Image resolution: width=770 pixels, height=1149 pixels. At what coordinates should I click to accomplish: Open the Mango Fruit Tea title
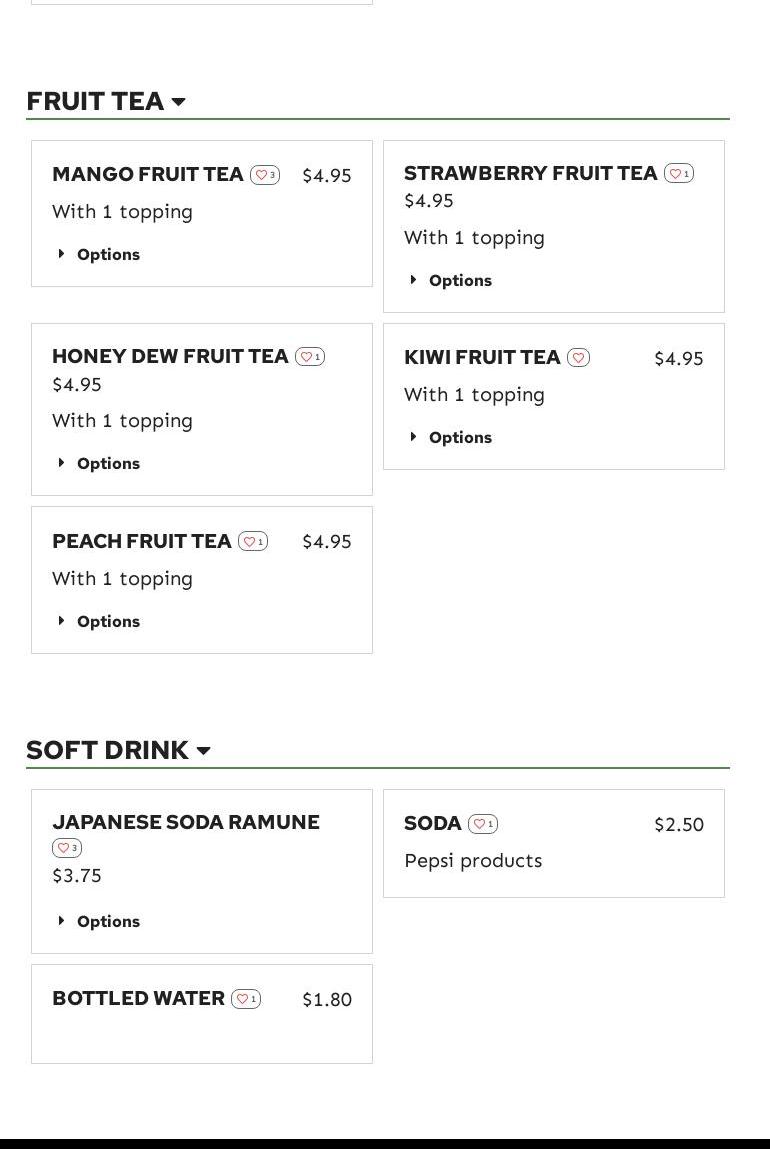(x=148, y=174)
